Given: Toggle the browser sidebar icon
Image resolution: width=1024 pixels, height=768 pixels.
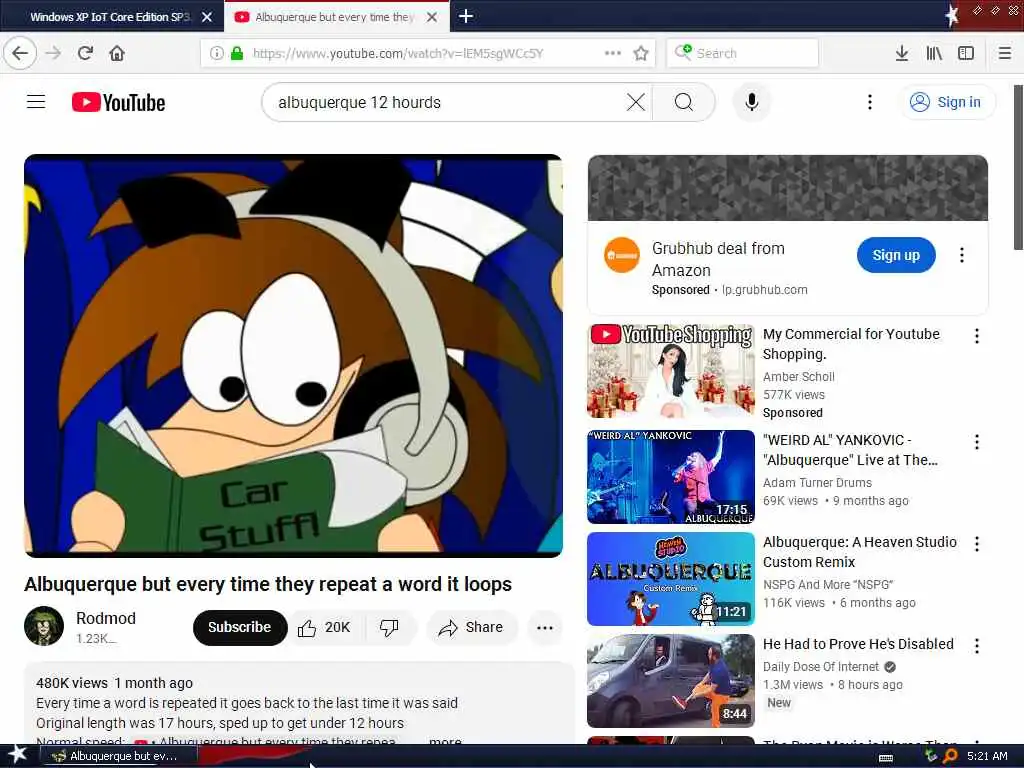Looking at the screenshot, I should coord(966,53).
